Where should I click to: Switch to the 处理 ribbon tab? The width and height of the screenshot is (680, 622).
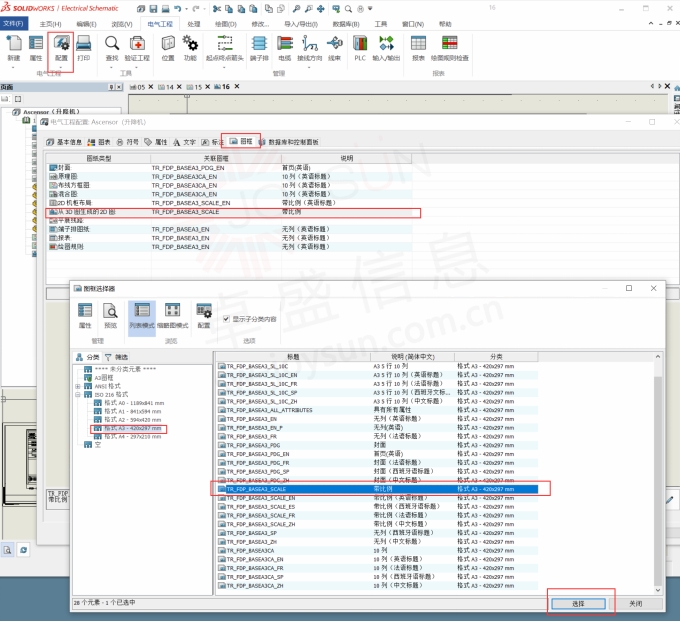coord(193,24)
